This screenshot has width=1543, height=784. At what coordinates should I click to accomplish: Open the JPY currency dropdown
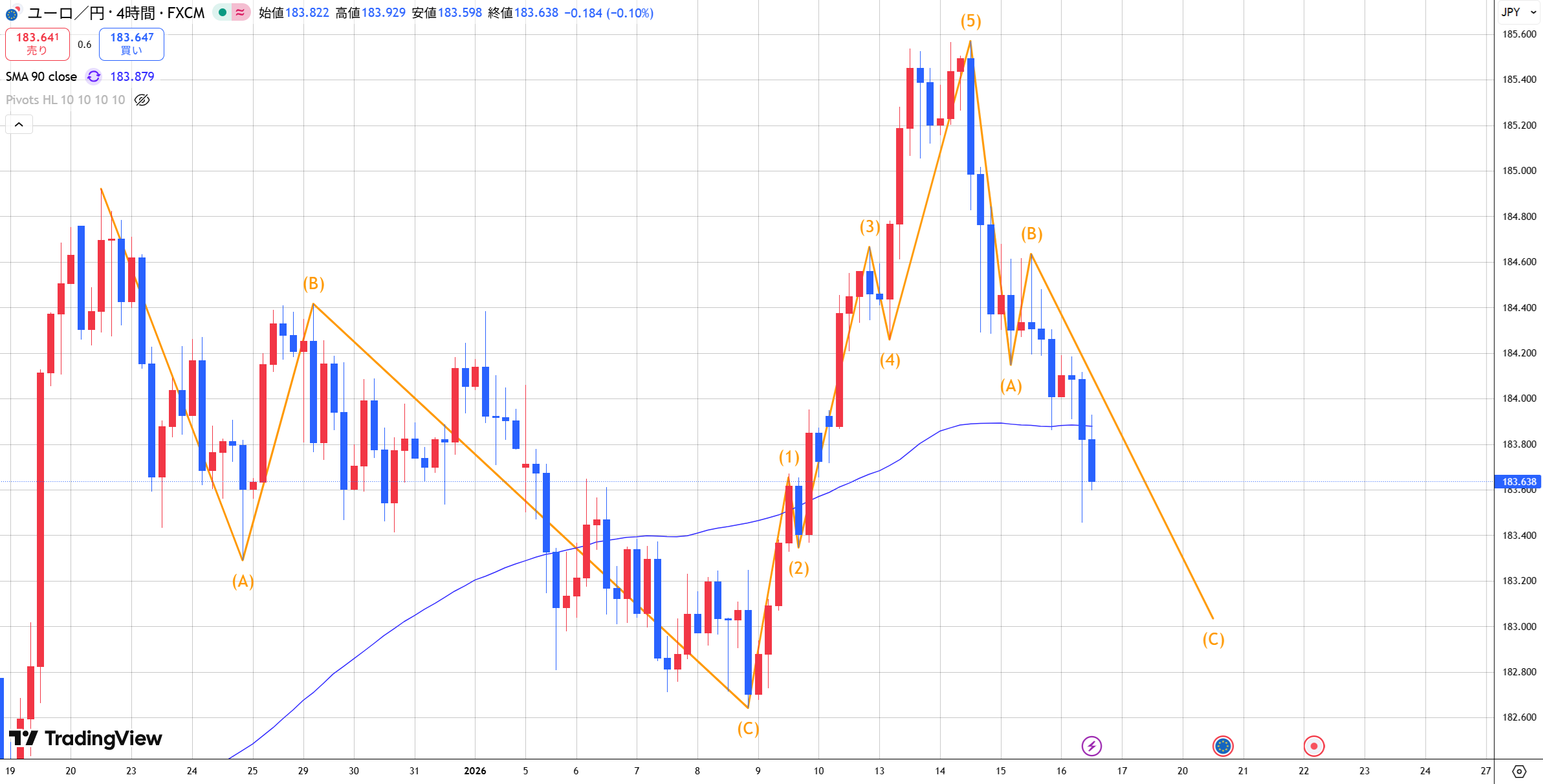1518,12
